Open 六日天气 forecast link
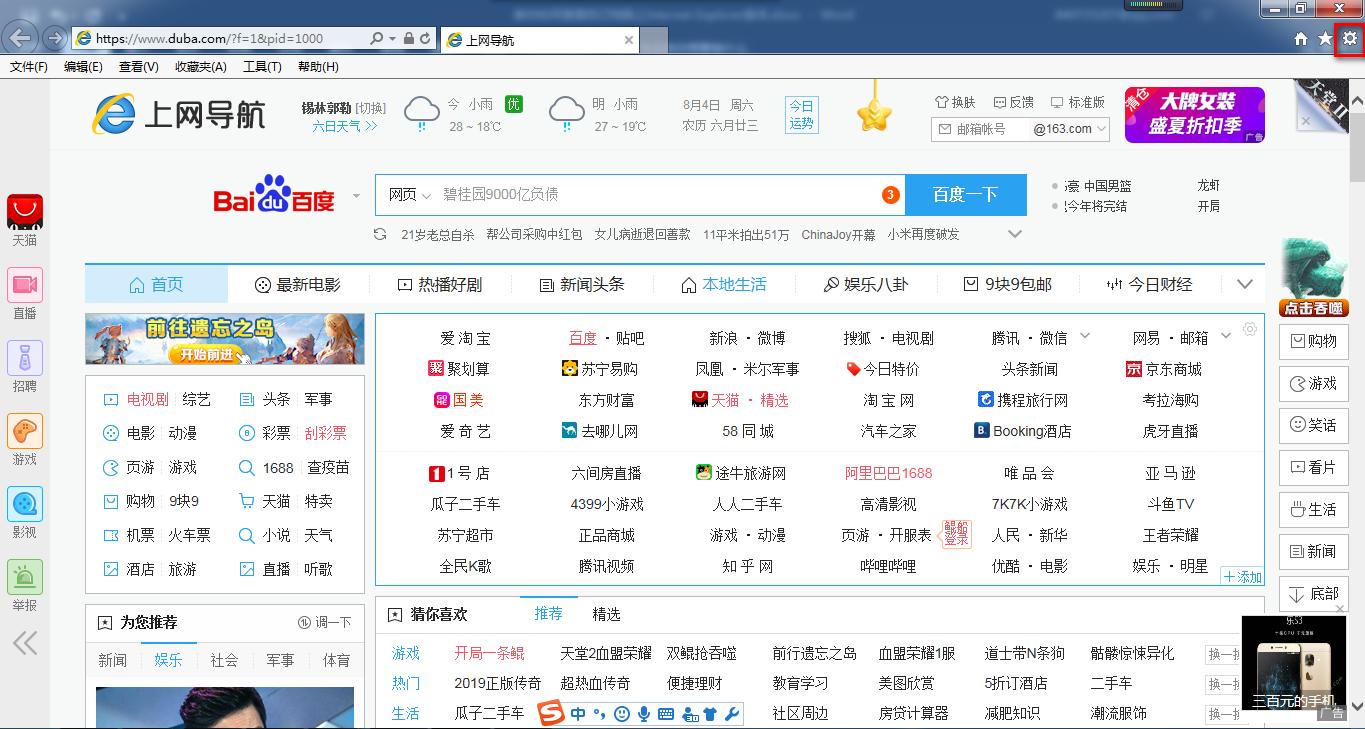The image size is (1365, 729). tap(344, 126)
